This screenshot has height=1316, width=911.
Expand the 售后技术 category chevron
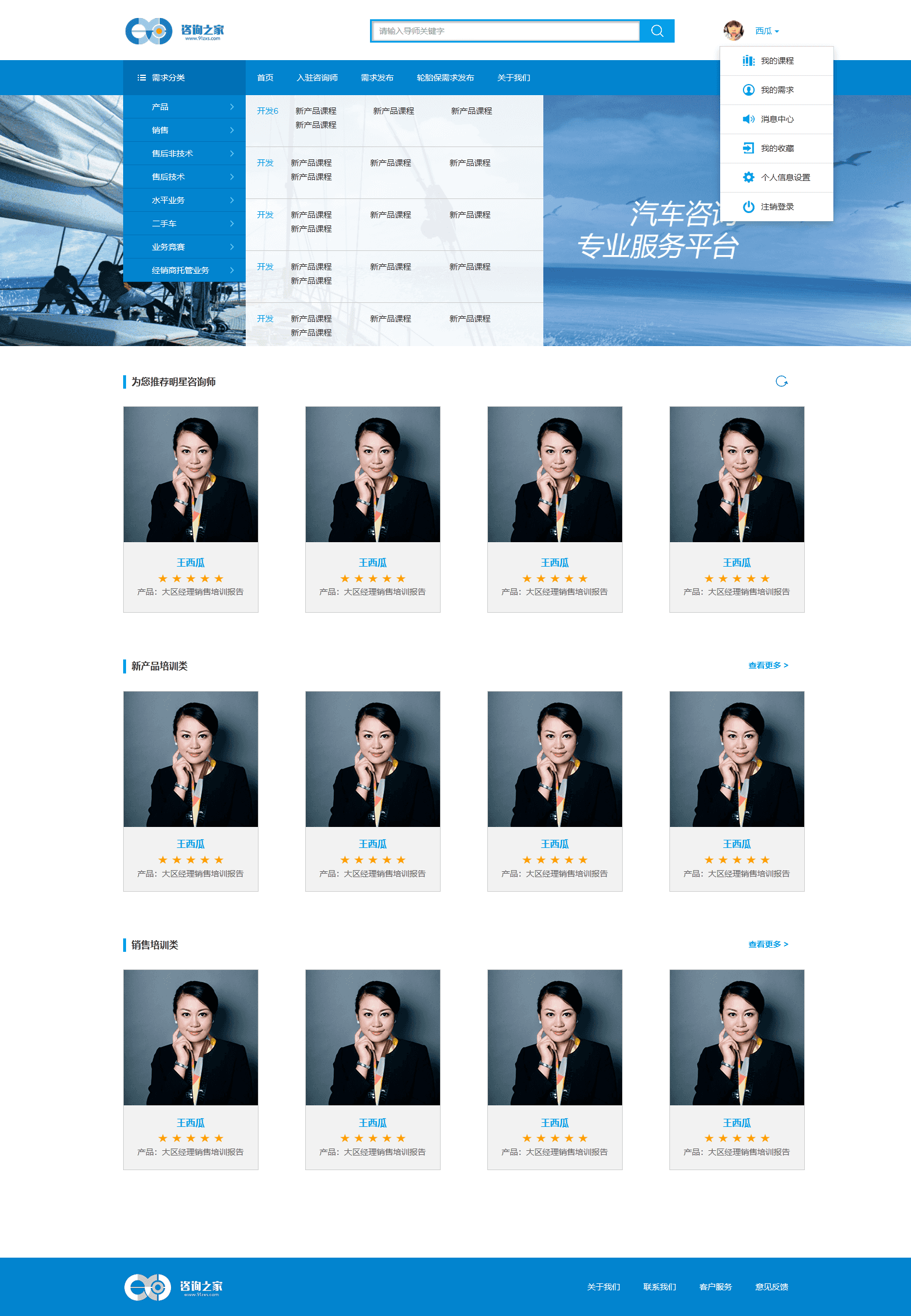pyautogui.click(x=232, y=177)
